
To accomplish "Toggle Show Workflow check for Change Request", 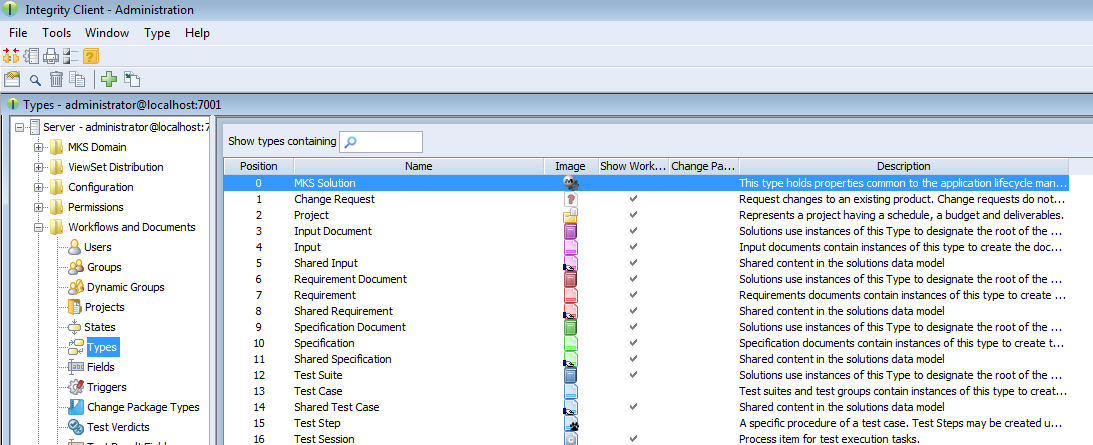I will coord(632,199).
